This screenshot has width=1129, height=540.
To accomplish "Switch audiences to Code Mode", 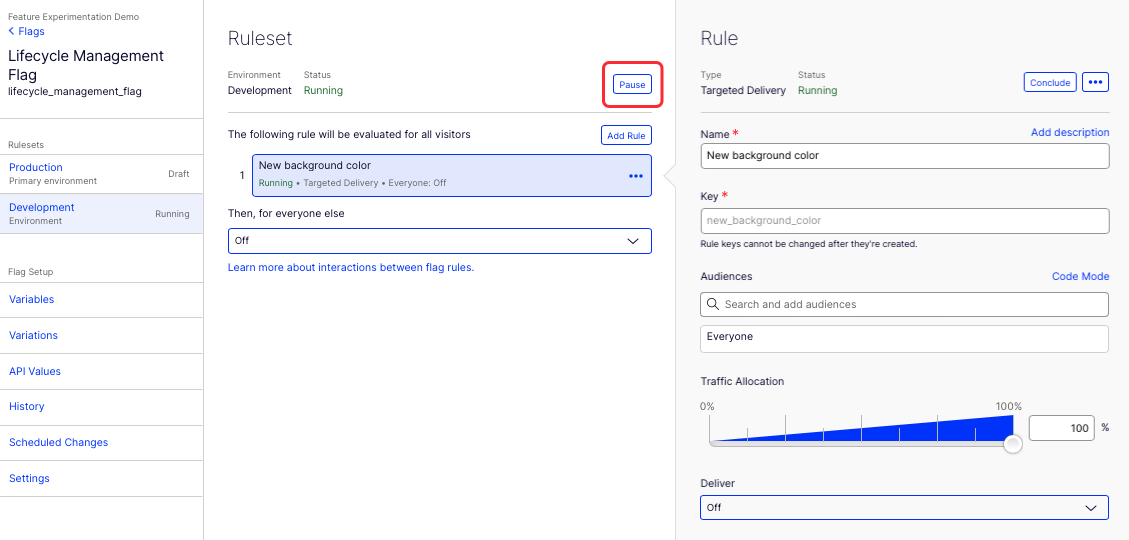I will click(x=1080, y=276).
